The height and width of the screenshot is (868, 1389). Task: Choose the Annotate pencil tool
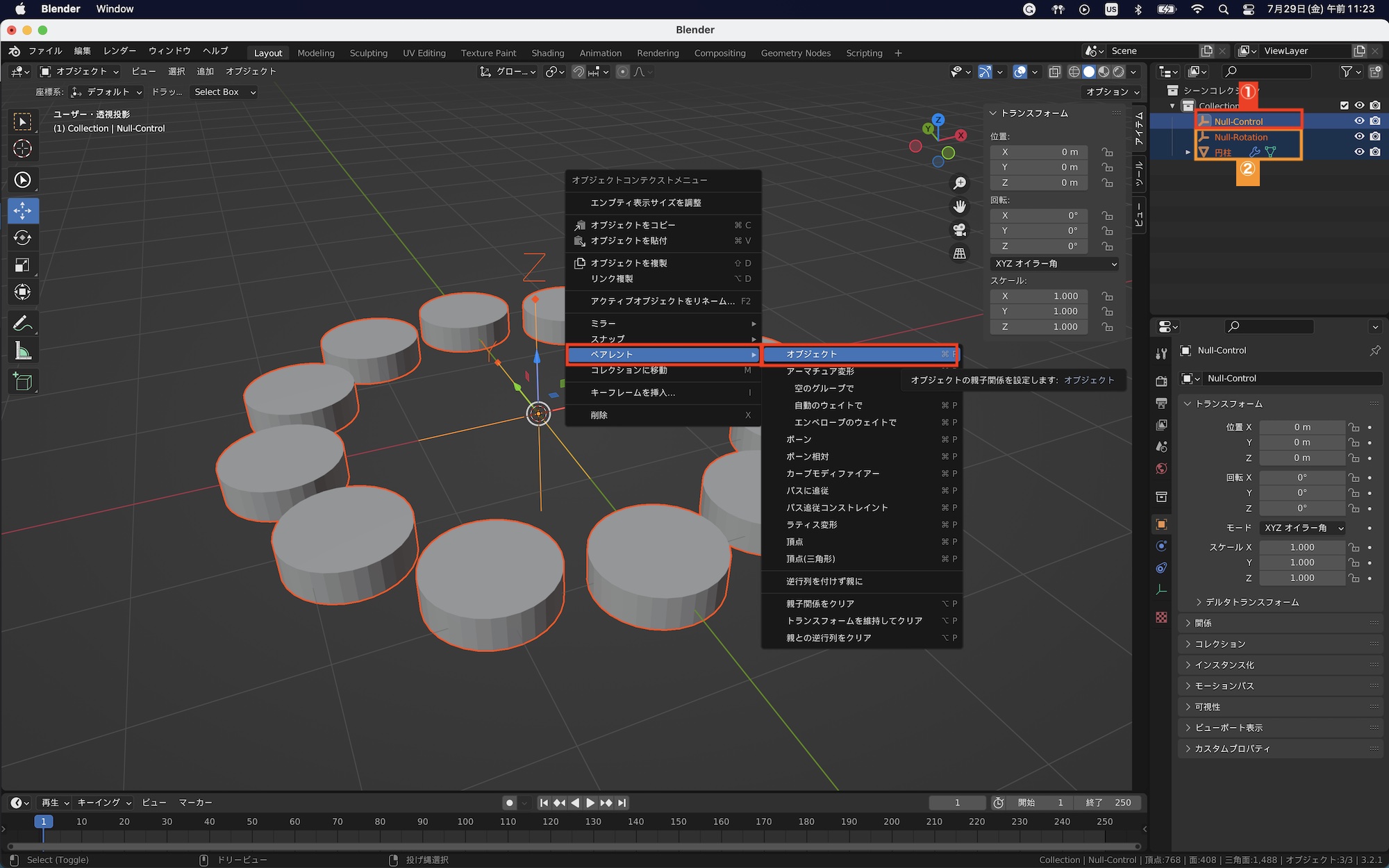[22, 324]
